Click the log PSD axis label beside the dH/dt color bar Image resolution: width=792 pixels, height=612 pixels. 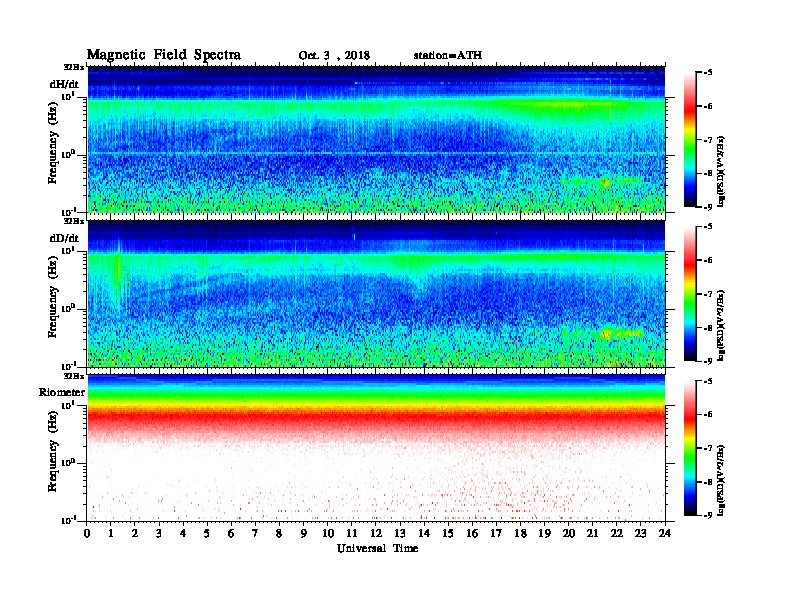coord(721,171)
